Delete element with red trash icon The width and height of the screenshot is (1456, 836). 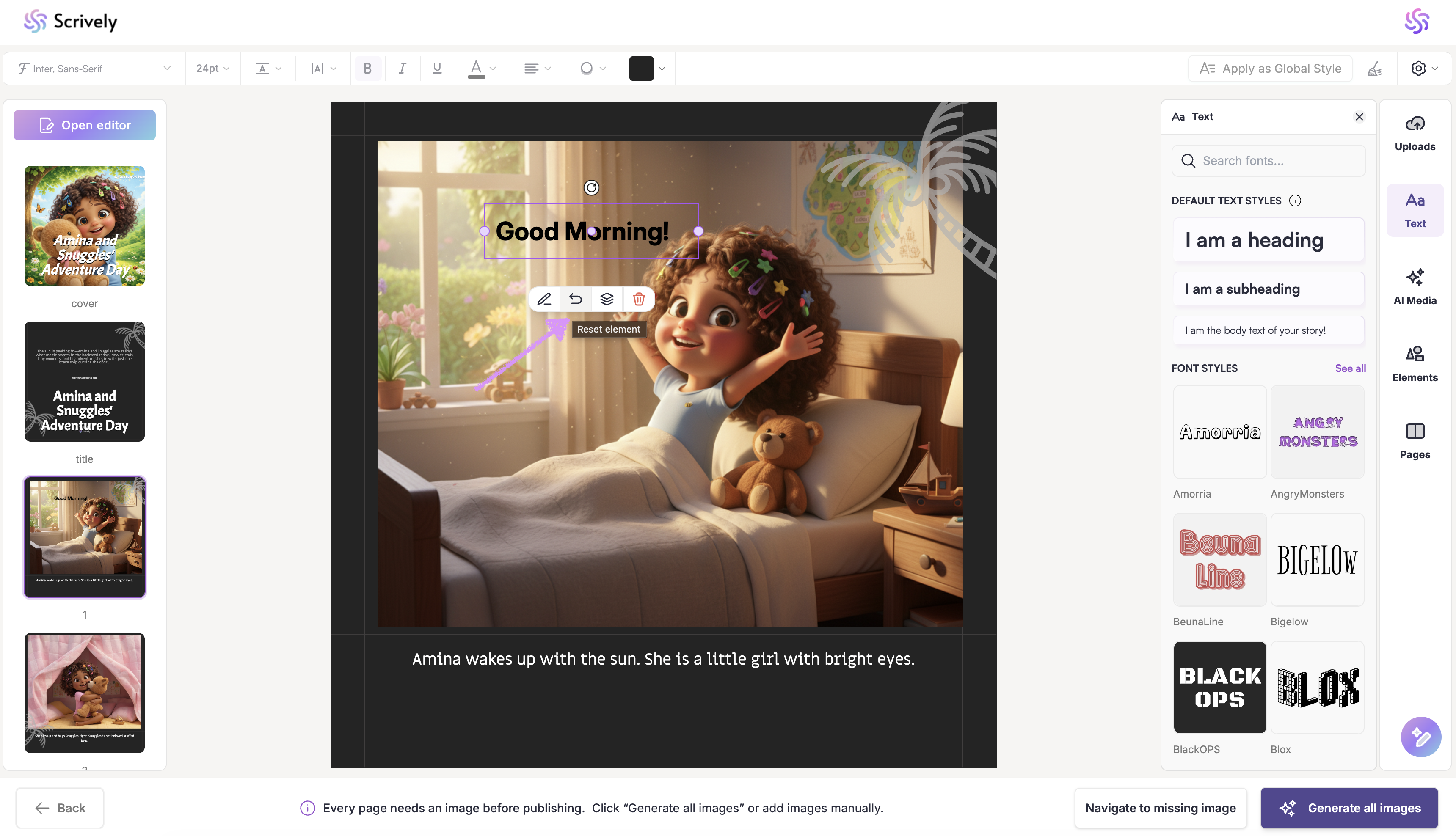(639, 299)
